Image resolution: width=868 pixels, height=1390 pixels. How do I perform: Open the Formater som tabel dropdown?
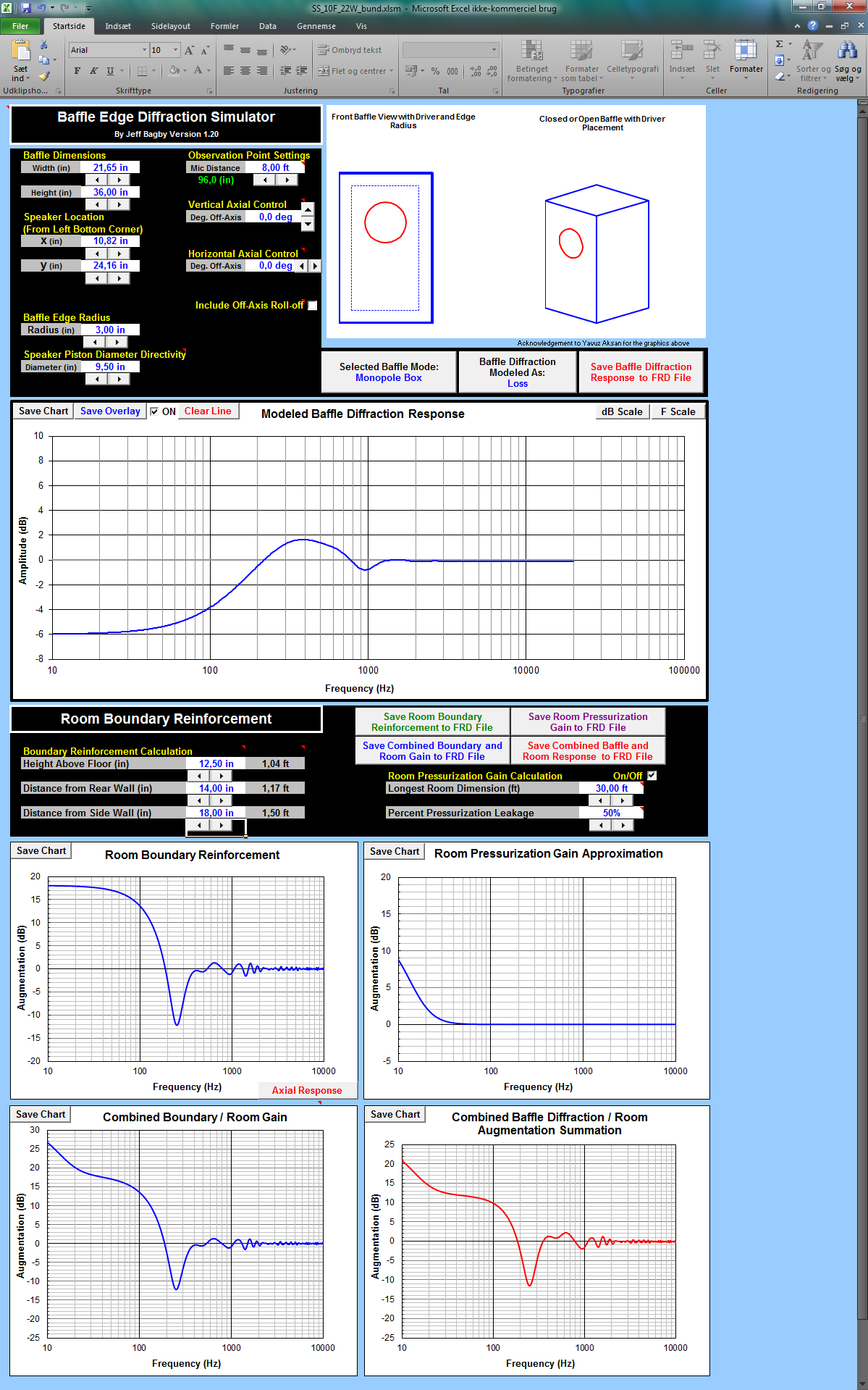pyautogui.click(x=601, y=79)
